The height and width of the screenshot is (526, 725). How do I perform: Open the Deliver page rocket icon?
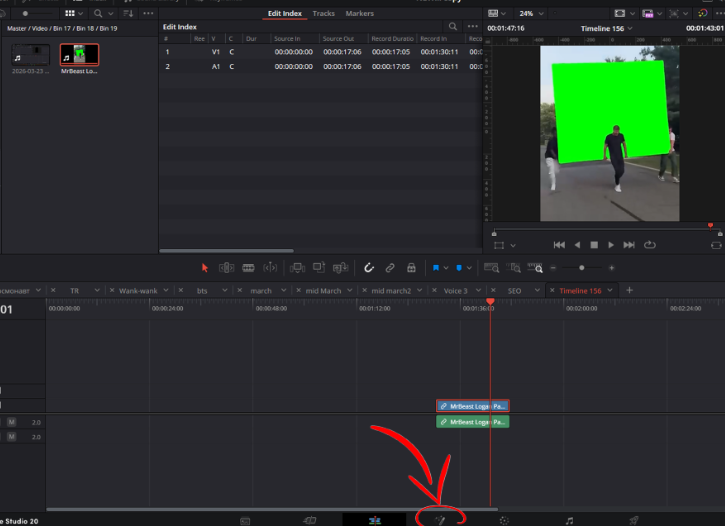[x=634, y=520]
